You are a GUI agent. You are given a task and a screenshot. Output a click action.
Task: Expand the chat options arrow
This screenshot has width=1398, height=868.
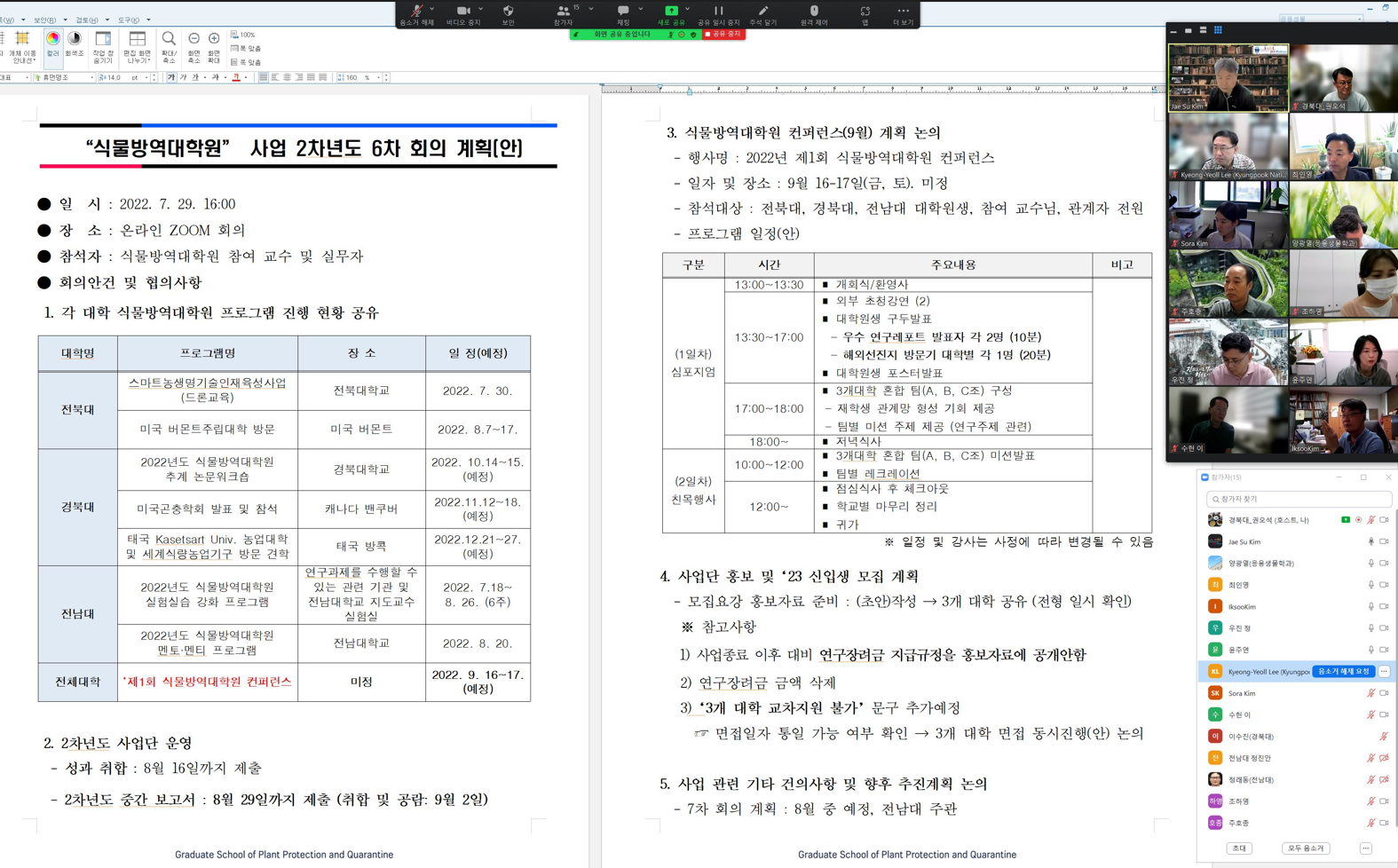click(x=641, y=9)
